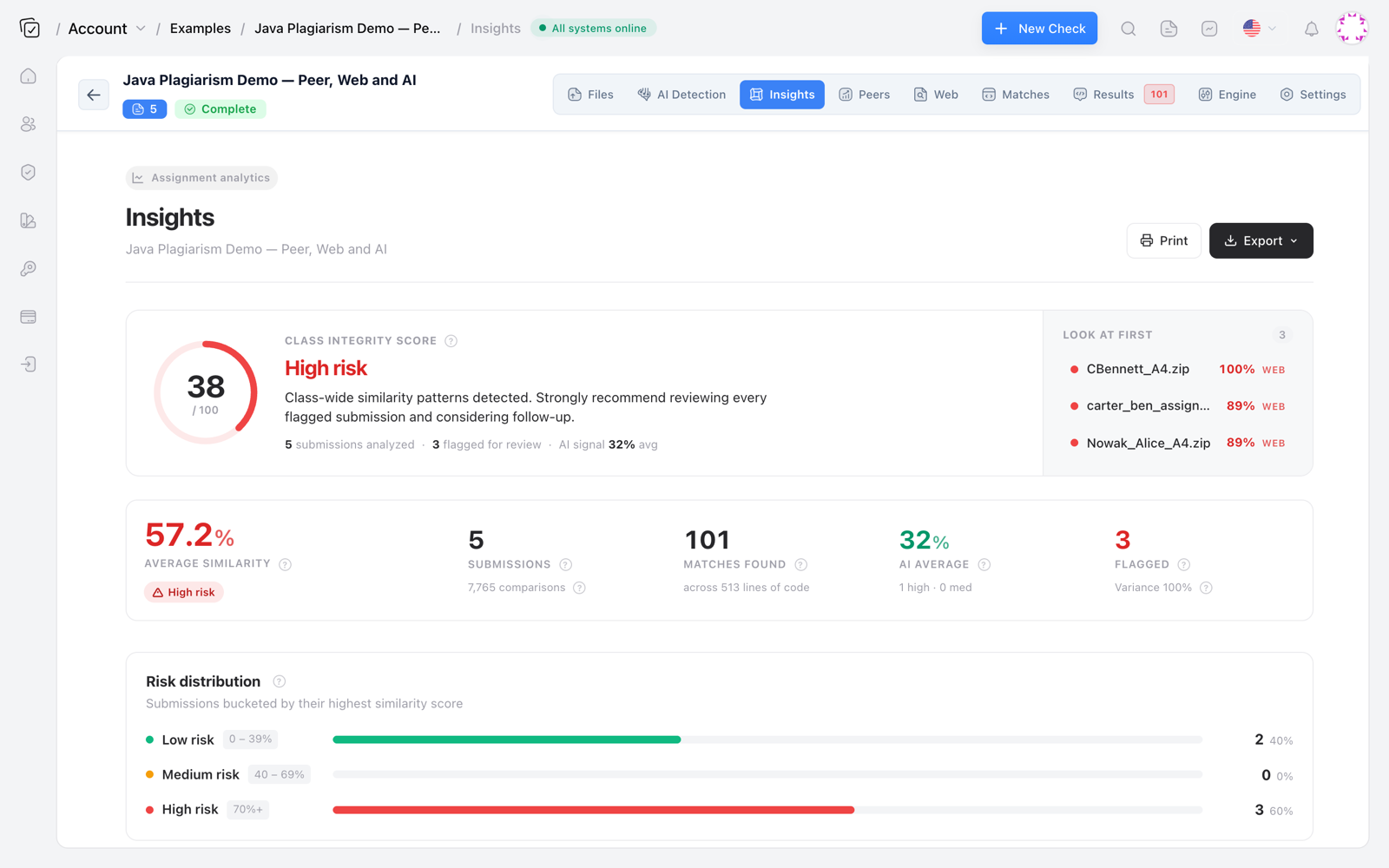
Task: Click the Insights breadcrumb item
Action: click(496, 29)
